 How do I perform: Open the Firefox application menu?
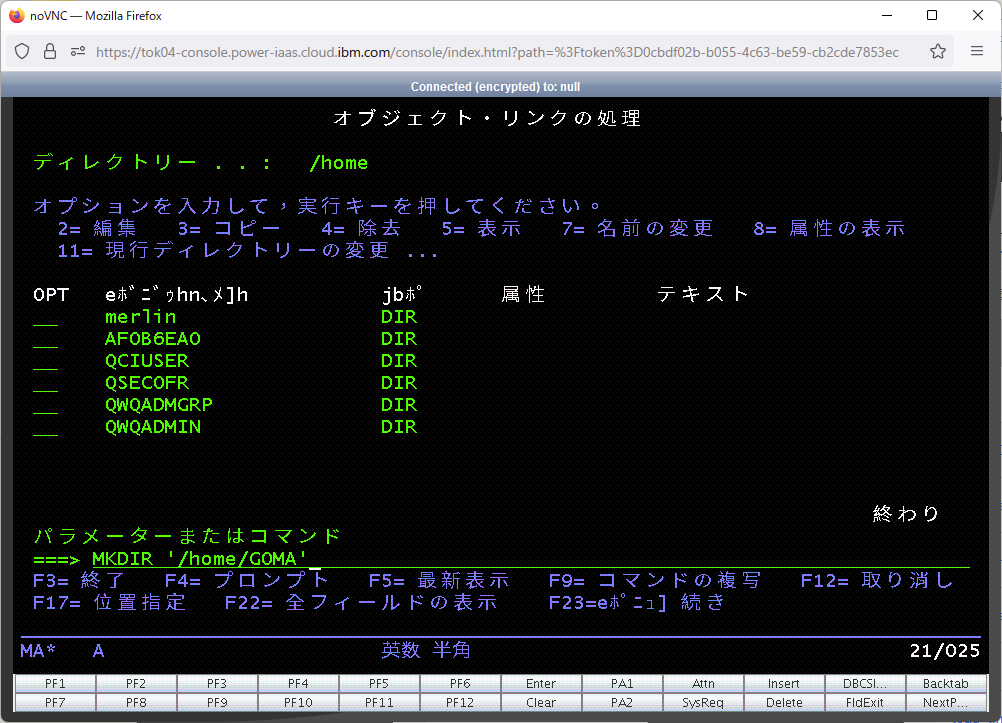[x=977, y=51]
